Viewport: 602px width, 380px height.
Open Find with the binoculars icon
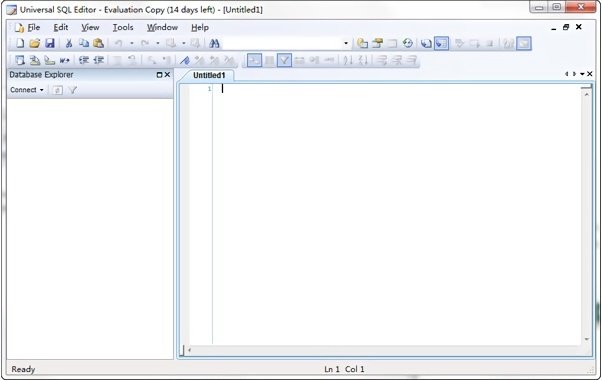click(x=215, y=43)
